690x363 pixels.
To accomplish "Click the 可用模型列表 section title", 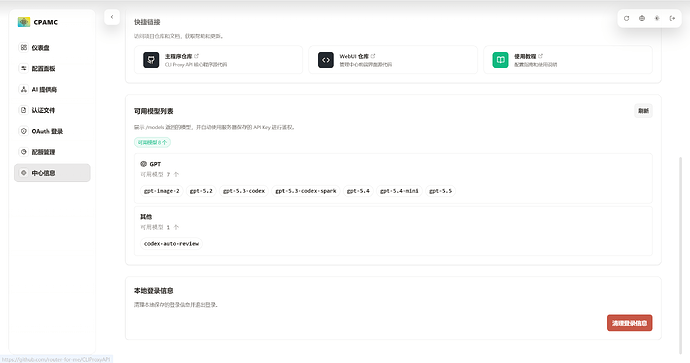I will (154, 111).
